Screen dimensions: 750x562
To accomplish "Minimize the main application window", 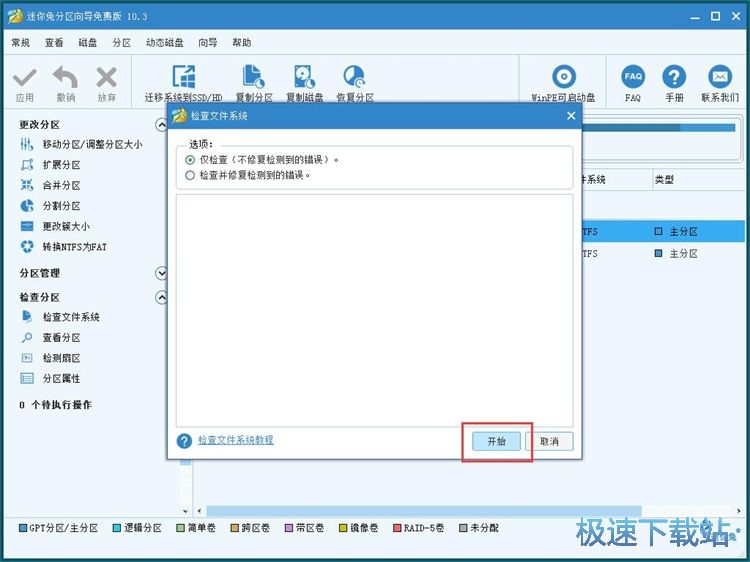I will [695, 17].
